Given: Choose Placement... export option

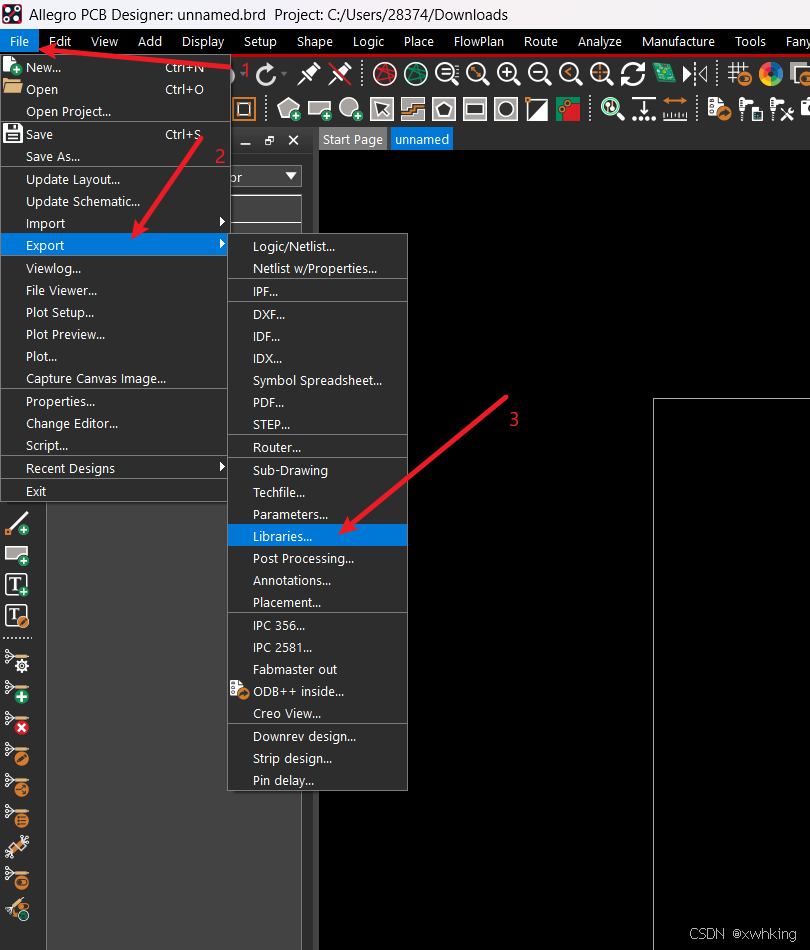Looking at the screenshot, I should tap(317, 602).
